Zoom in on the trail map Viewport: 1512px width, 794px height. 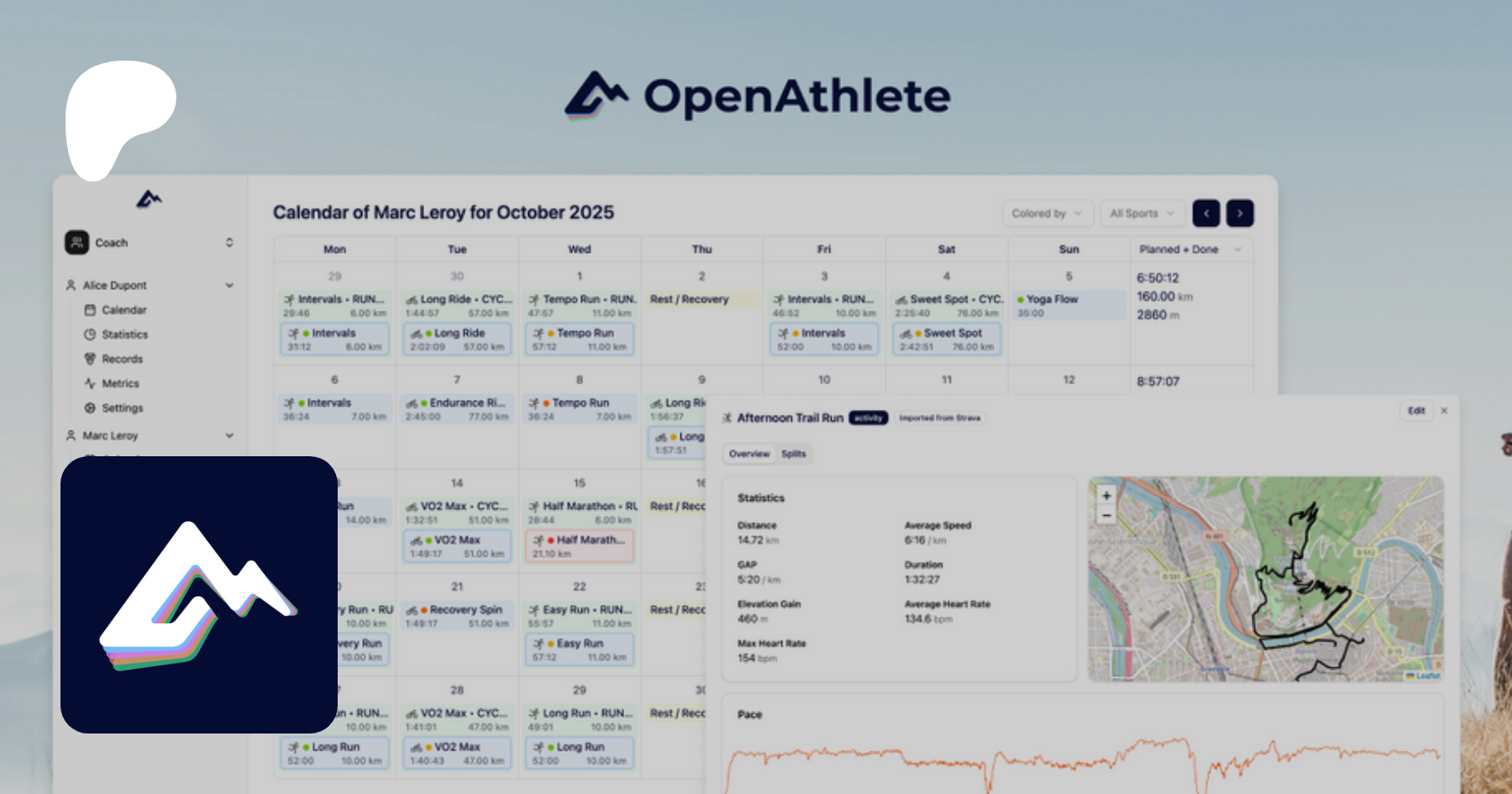tap(1106, 496)
